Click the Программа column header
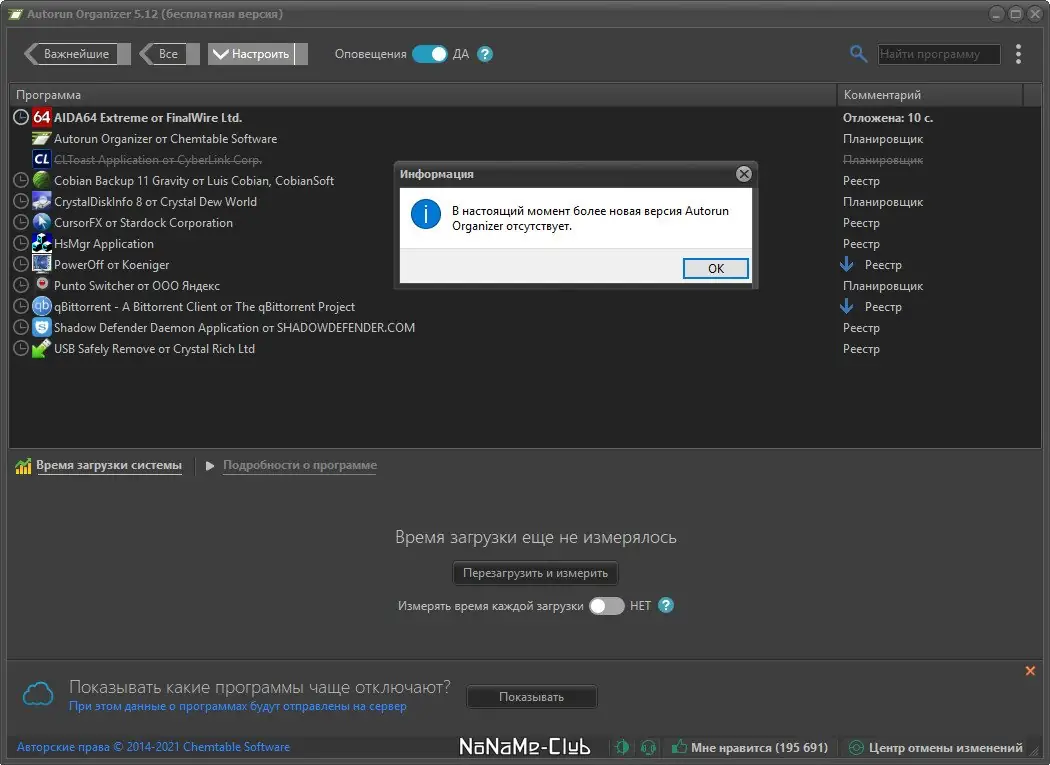The image size is (1050, 765). [423, 95]
